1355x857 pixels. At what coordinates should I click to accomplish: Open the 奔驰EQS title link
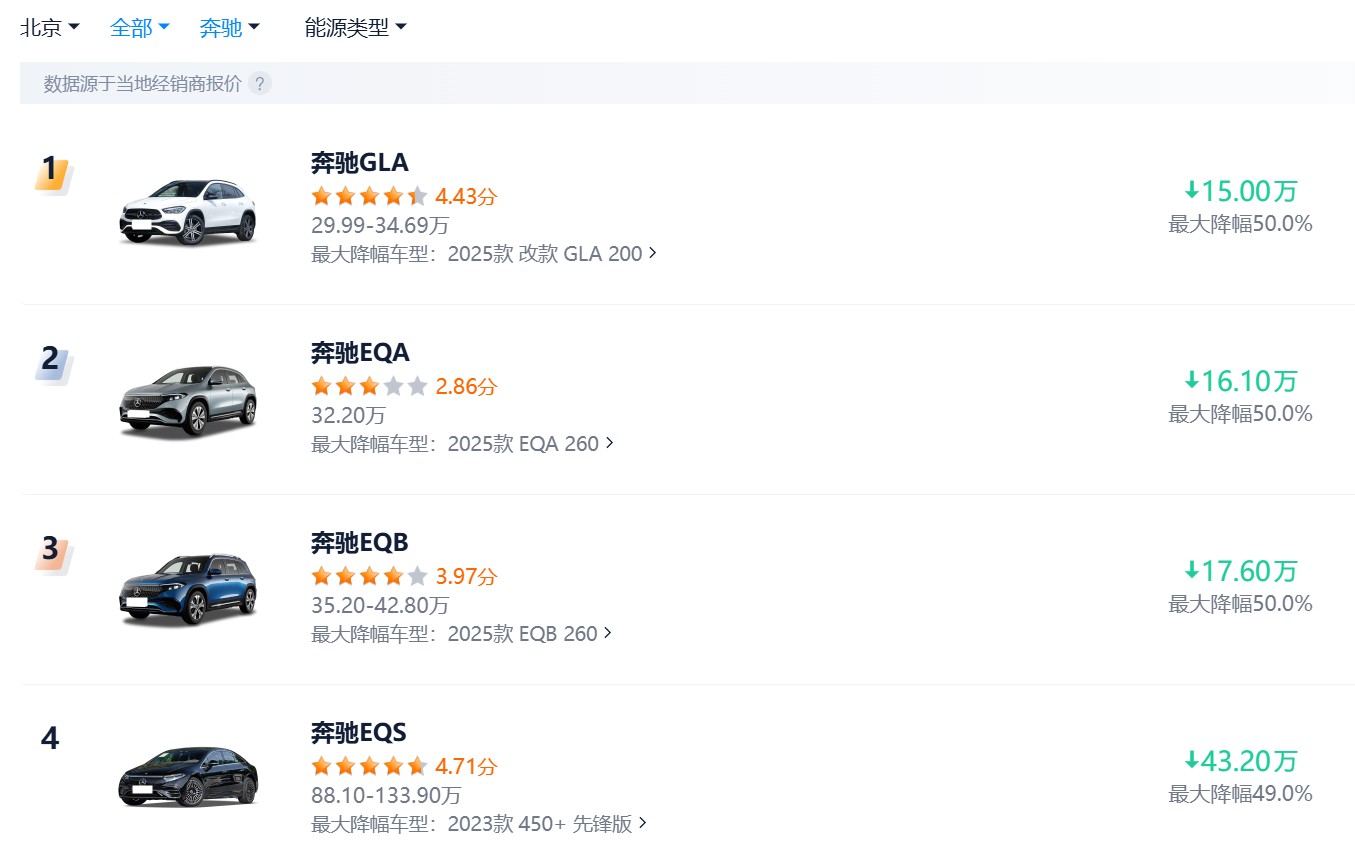359,733
